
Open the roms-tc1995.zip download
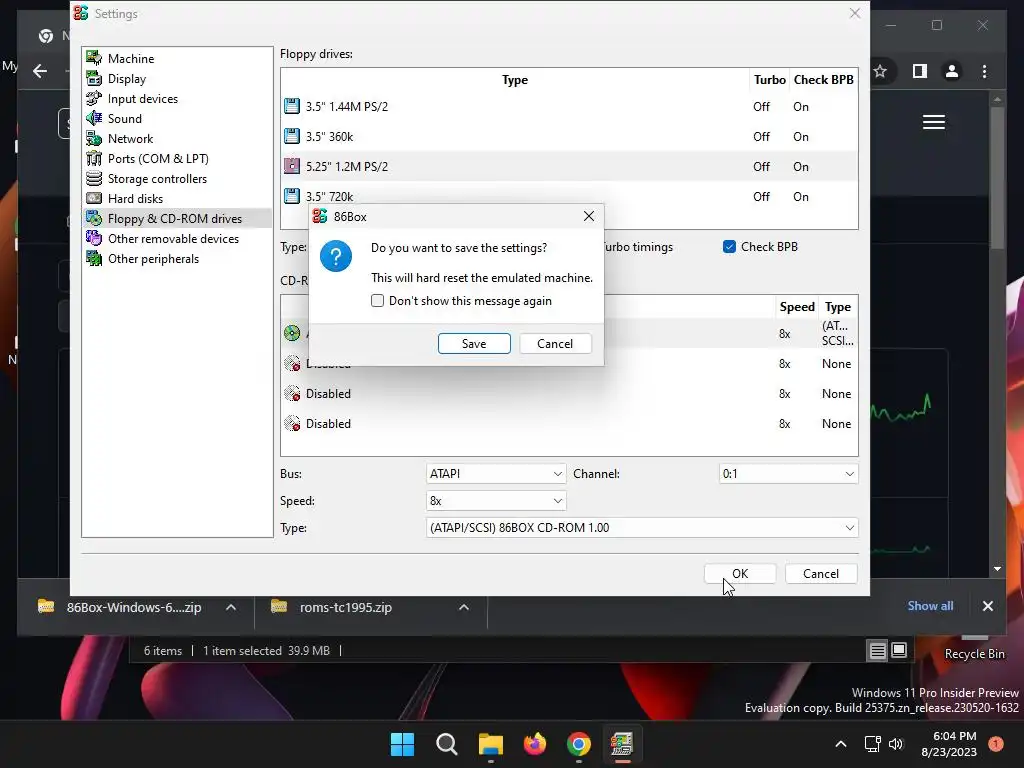click(x=334, y=607)
